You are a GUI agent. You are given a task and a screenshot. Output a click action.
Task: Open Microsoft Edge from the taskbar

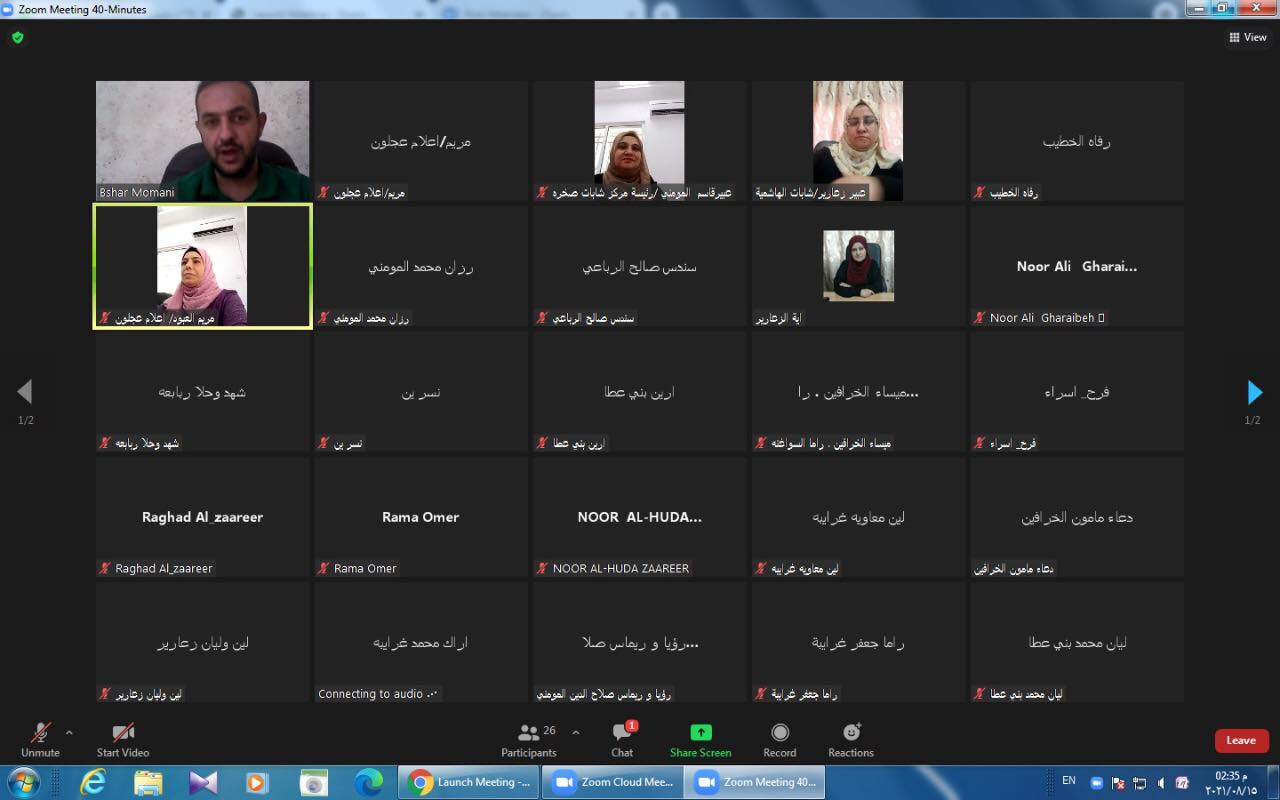point(368,782)
